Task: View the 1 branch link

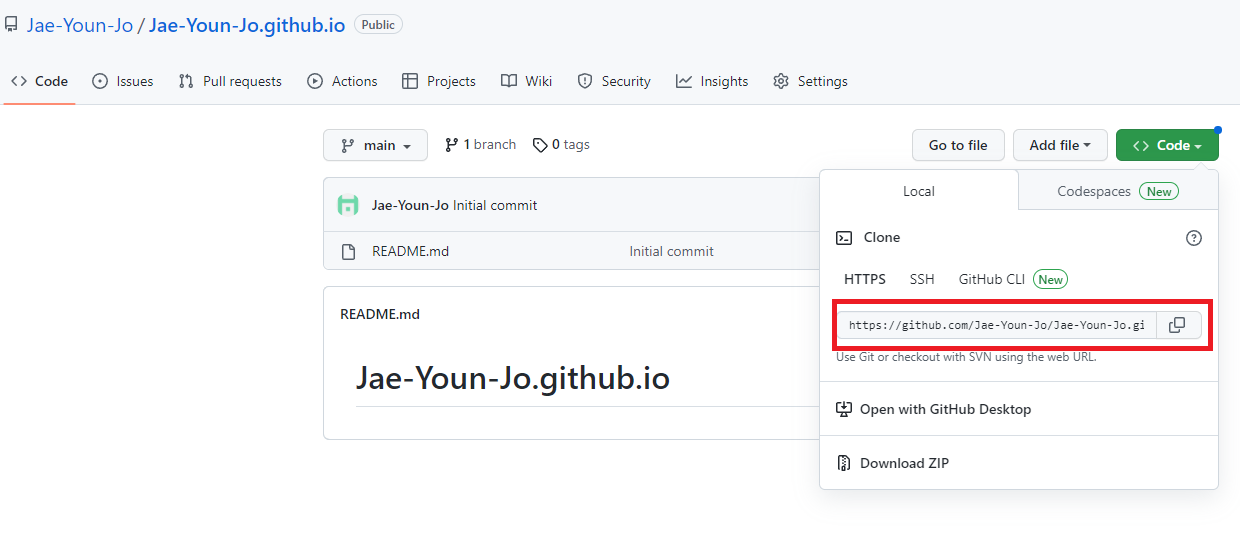Action: 480,145
